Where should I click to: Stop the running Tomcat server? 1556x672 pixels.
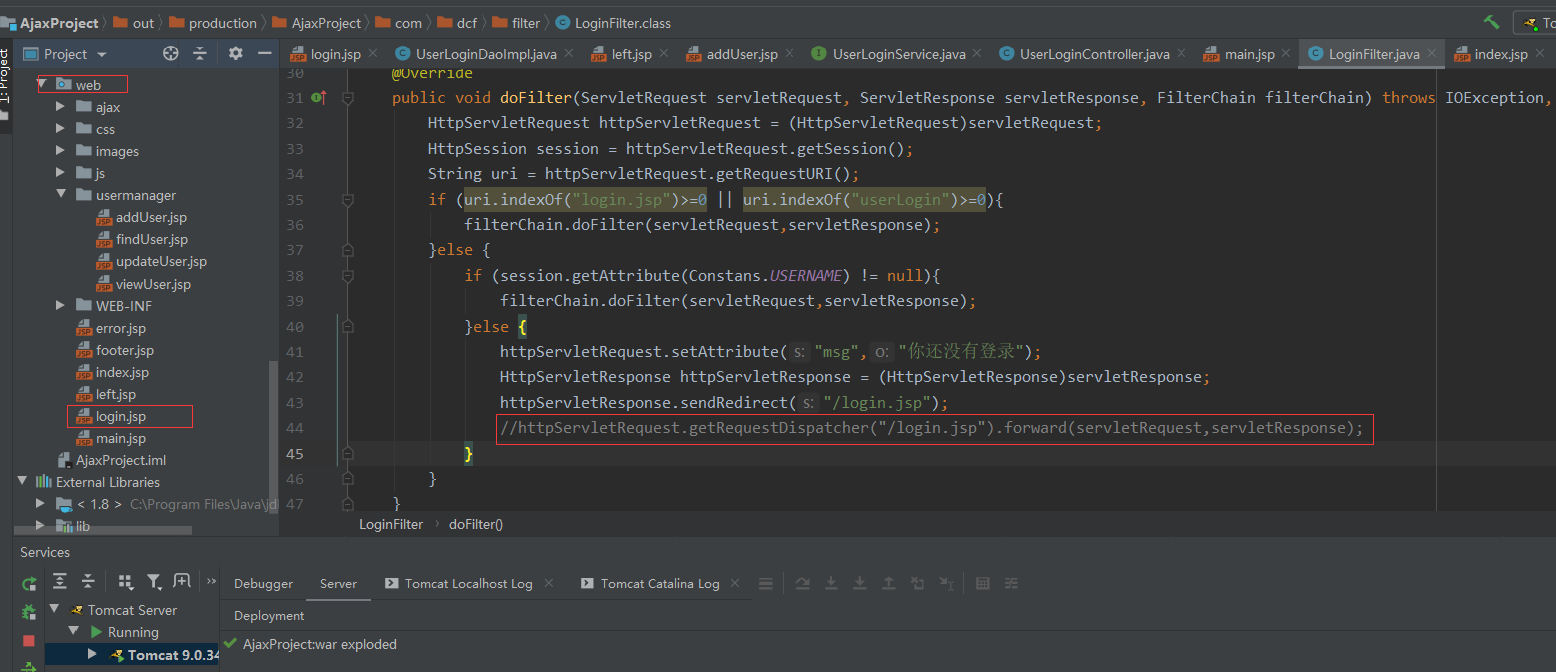29,640
